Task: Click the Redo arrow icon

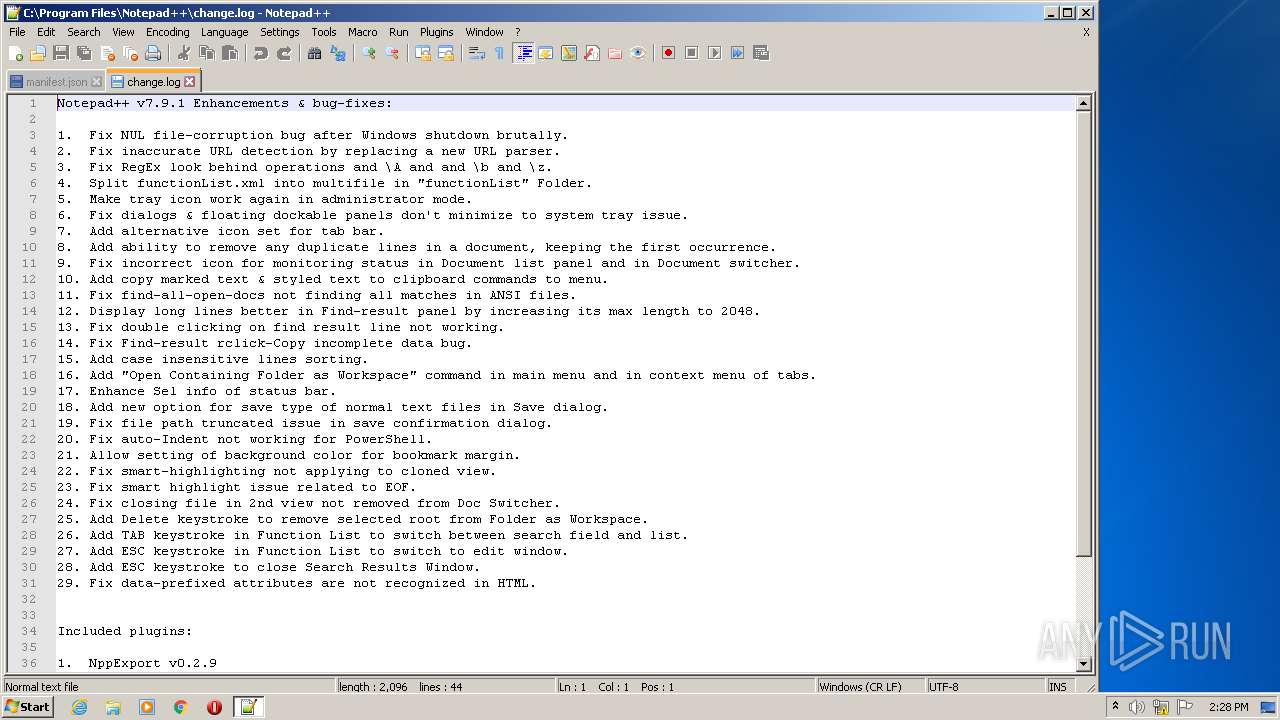Action: pos(284,53)
